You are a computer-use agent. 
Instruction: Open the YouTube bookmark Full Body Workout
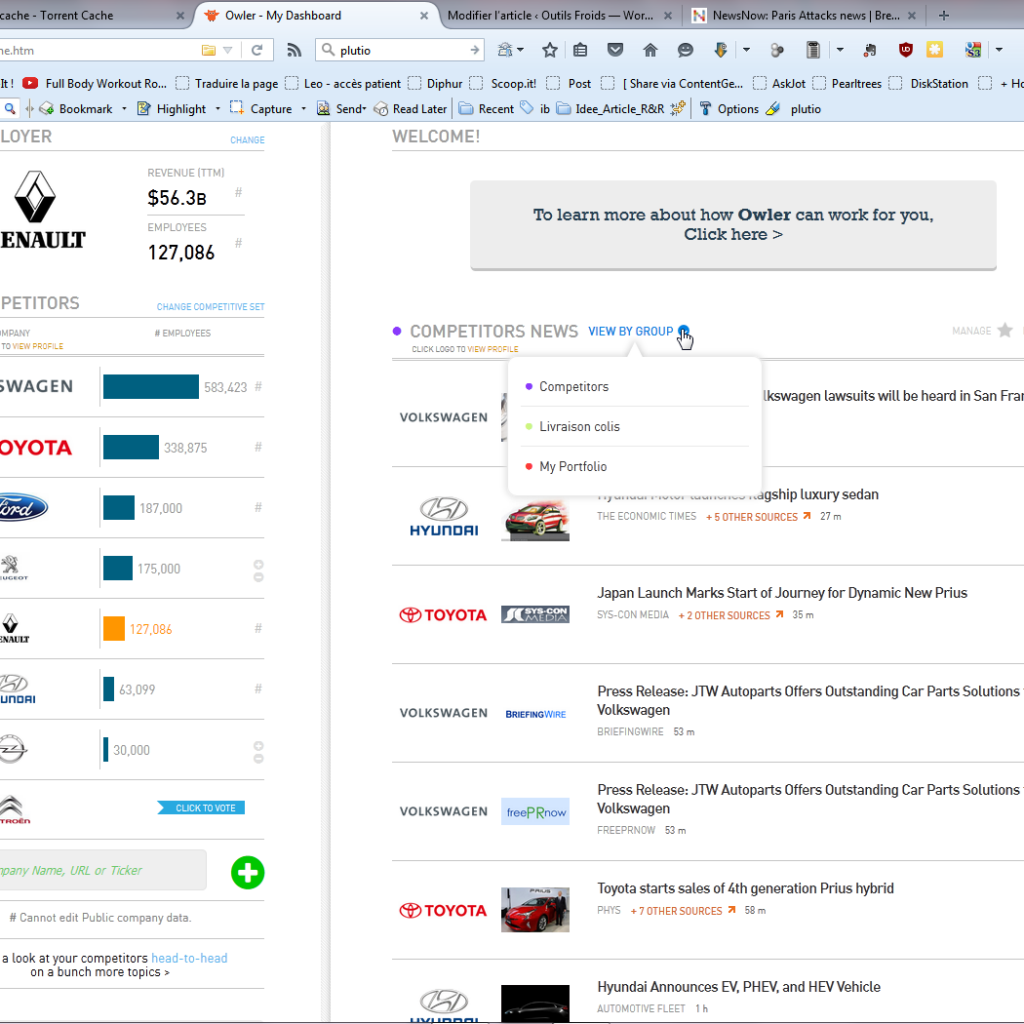click(x=95, y=84)
